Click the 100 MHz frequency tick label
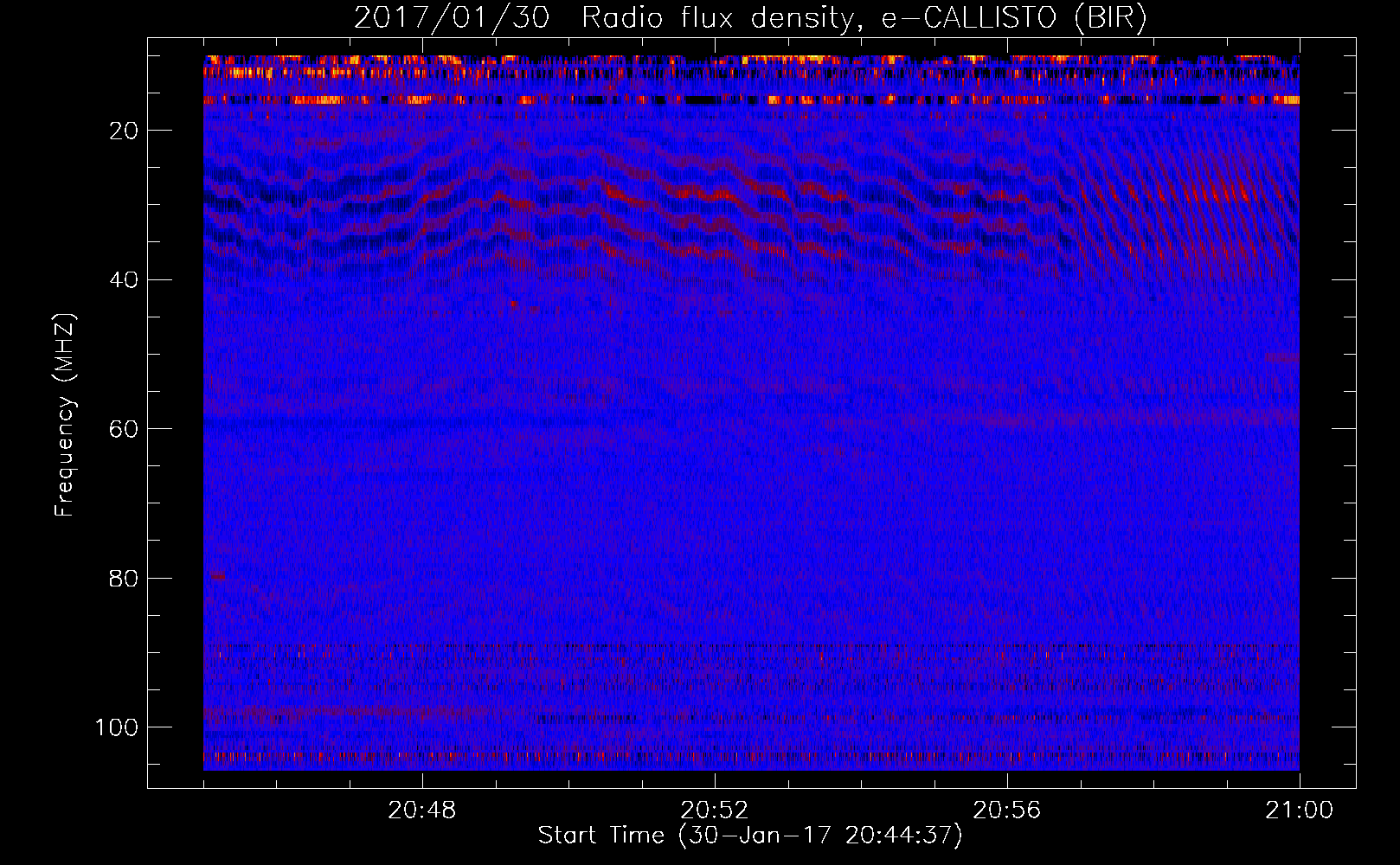 [117, 727]
